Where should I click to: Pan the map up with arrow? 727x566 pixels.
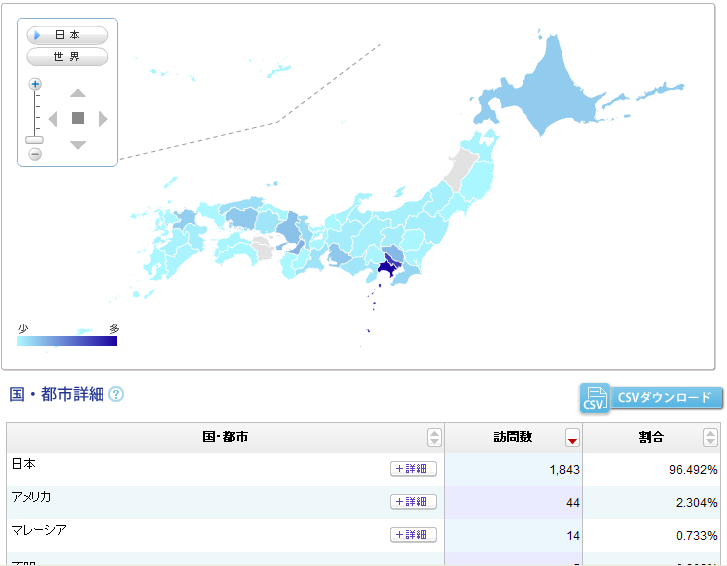tap(78, 93)
